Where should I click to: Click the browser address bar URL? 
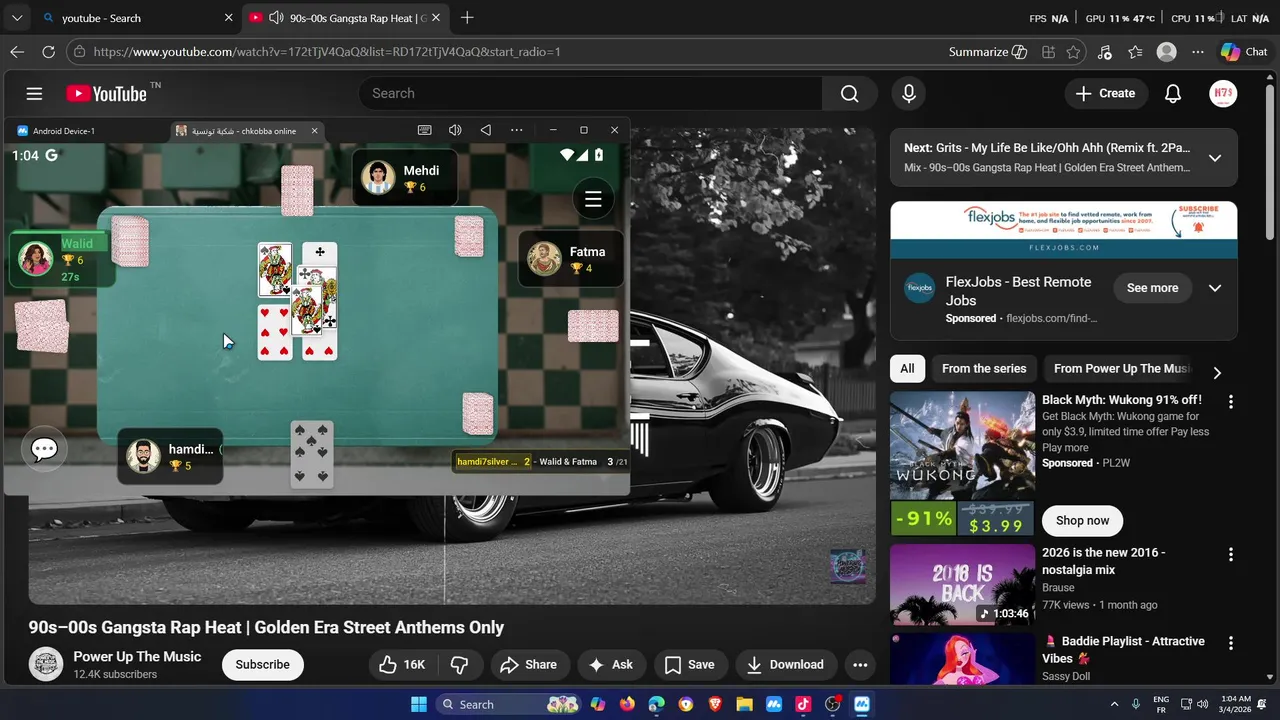(x=327, y=52)
